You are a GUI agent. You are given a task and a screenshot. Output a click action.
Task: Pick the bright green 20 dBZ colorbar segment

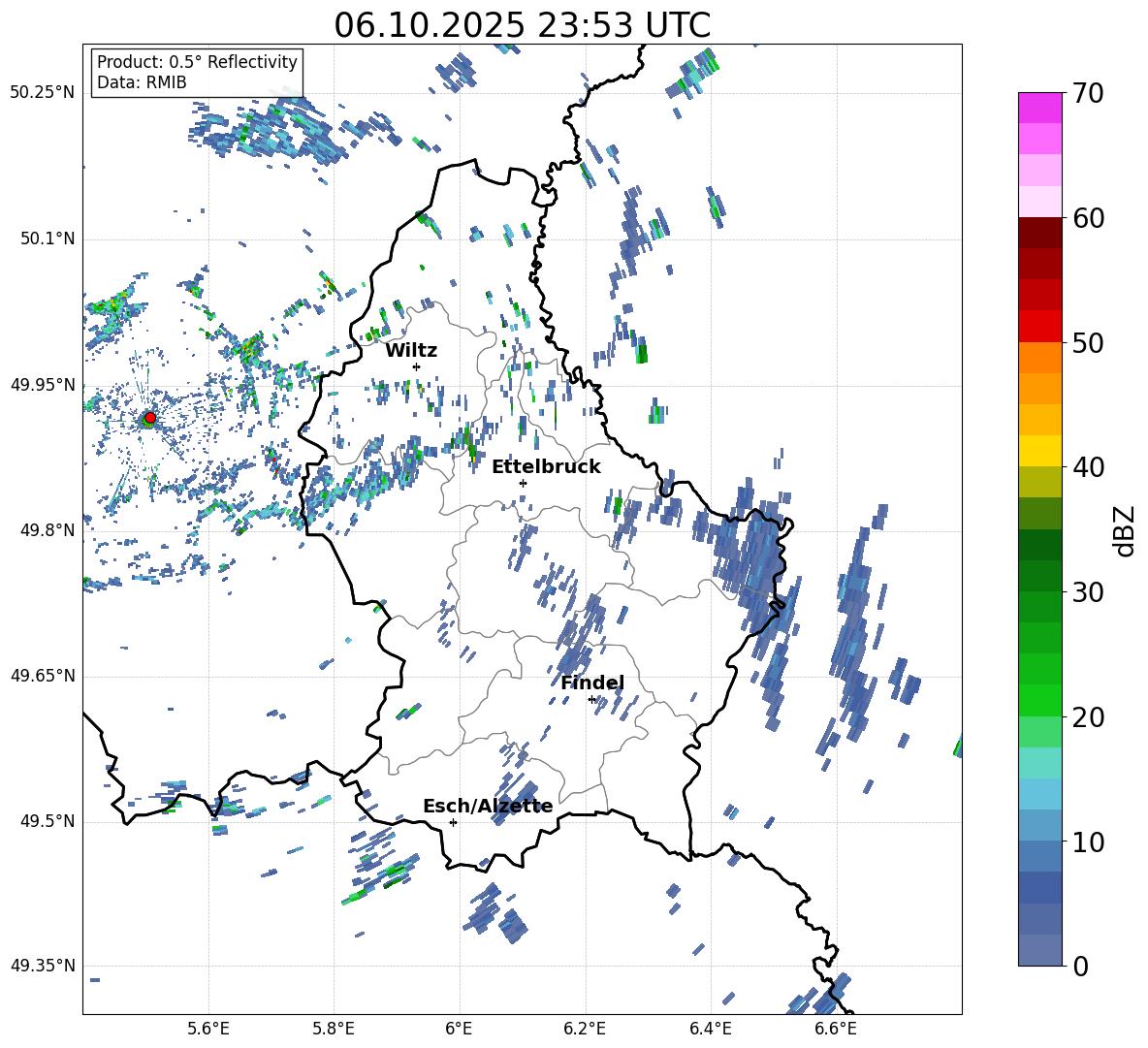(1040, 700)
